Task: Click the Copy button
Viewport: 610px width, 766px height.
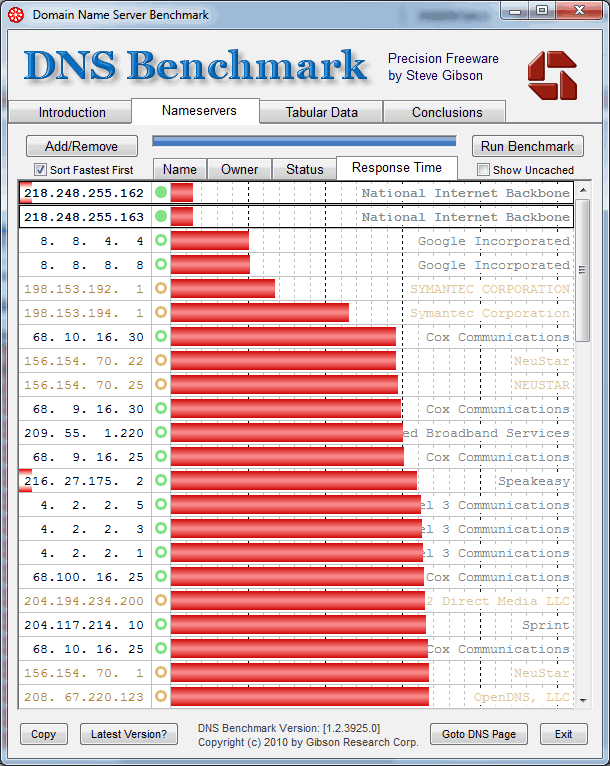Action: tap(43, 734)
